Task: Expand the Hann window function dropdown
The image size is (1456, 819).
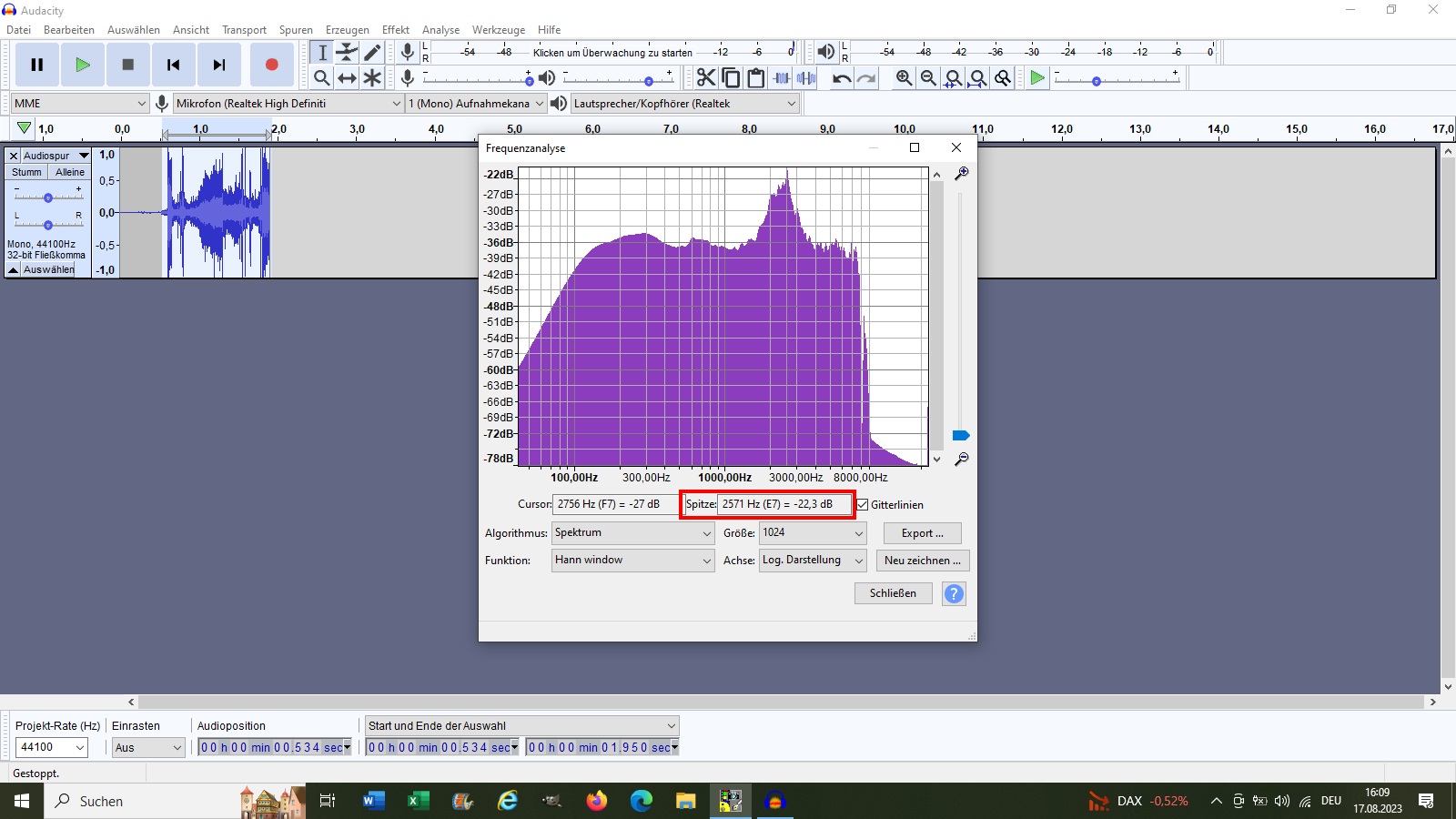Action: [x=632, y=561]
